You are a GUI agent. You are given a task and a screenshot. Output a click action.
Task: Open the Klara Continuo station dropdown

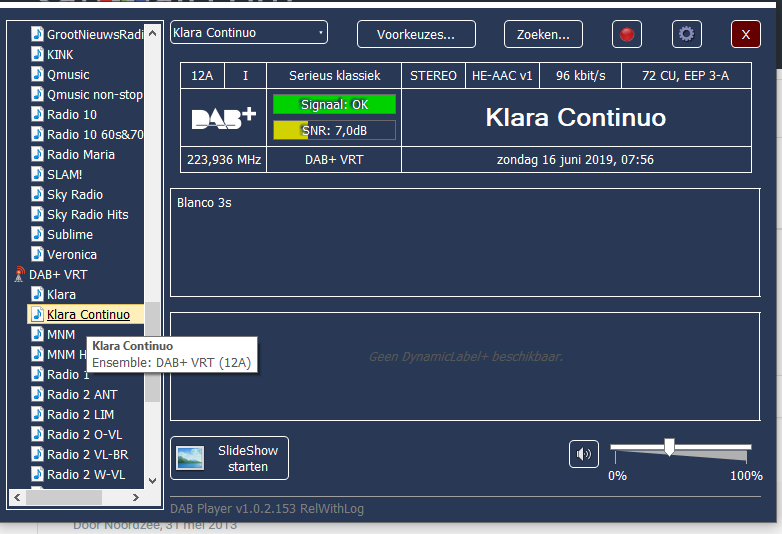249,32
